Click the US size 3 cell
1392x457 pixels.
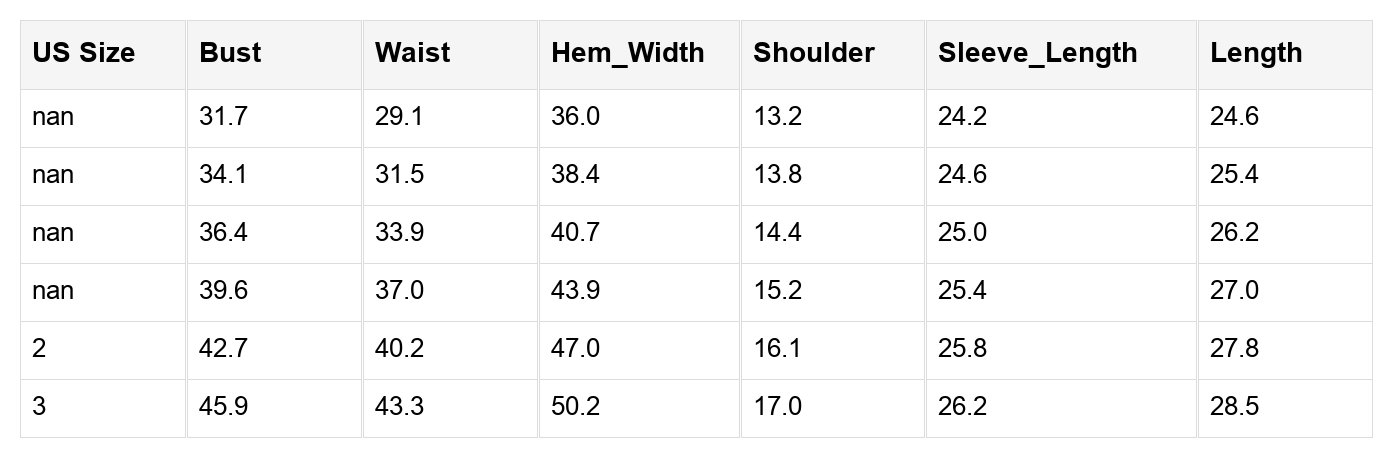(x=39, y=407)
